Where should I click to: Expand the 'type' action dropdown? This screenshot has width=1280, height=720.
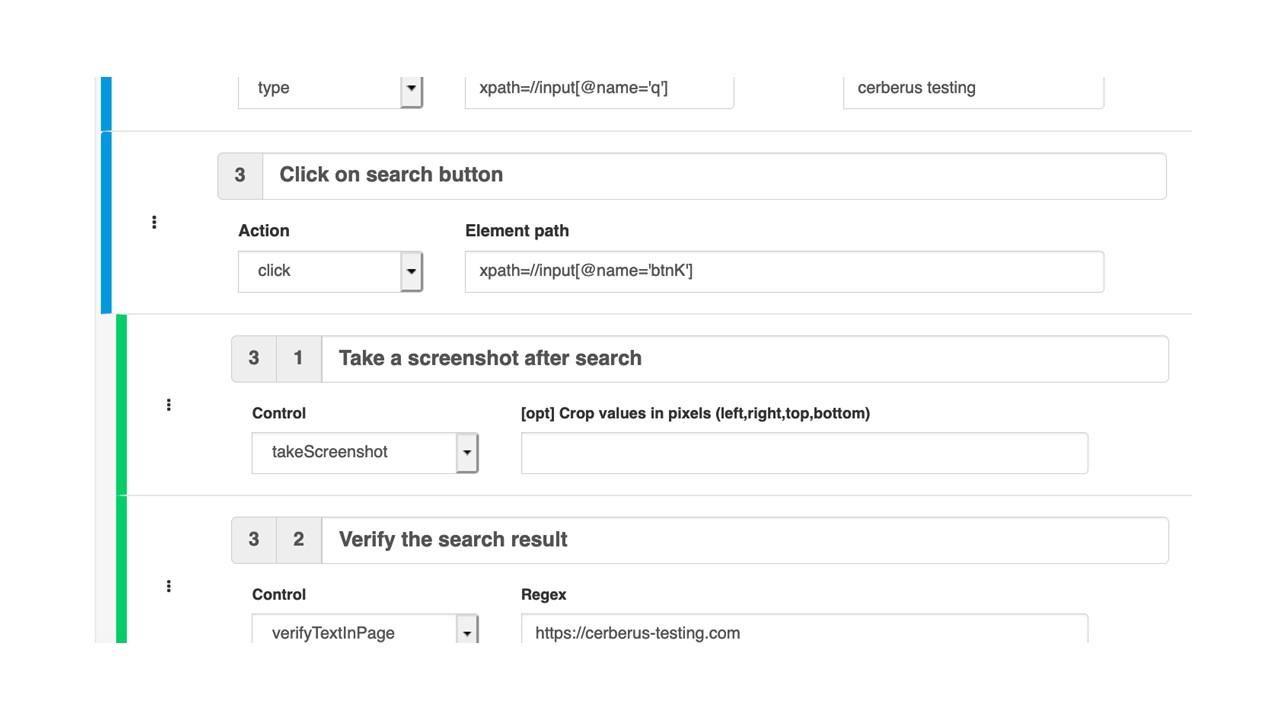point(411,89)
